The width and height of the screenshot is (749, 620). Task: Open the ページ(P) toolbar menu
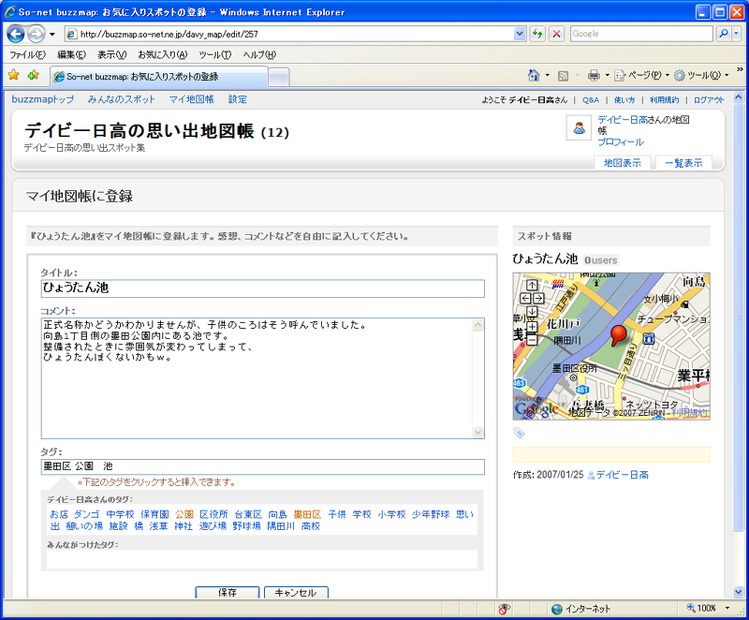coord(642,75)
